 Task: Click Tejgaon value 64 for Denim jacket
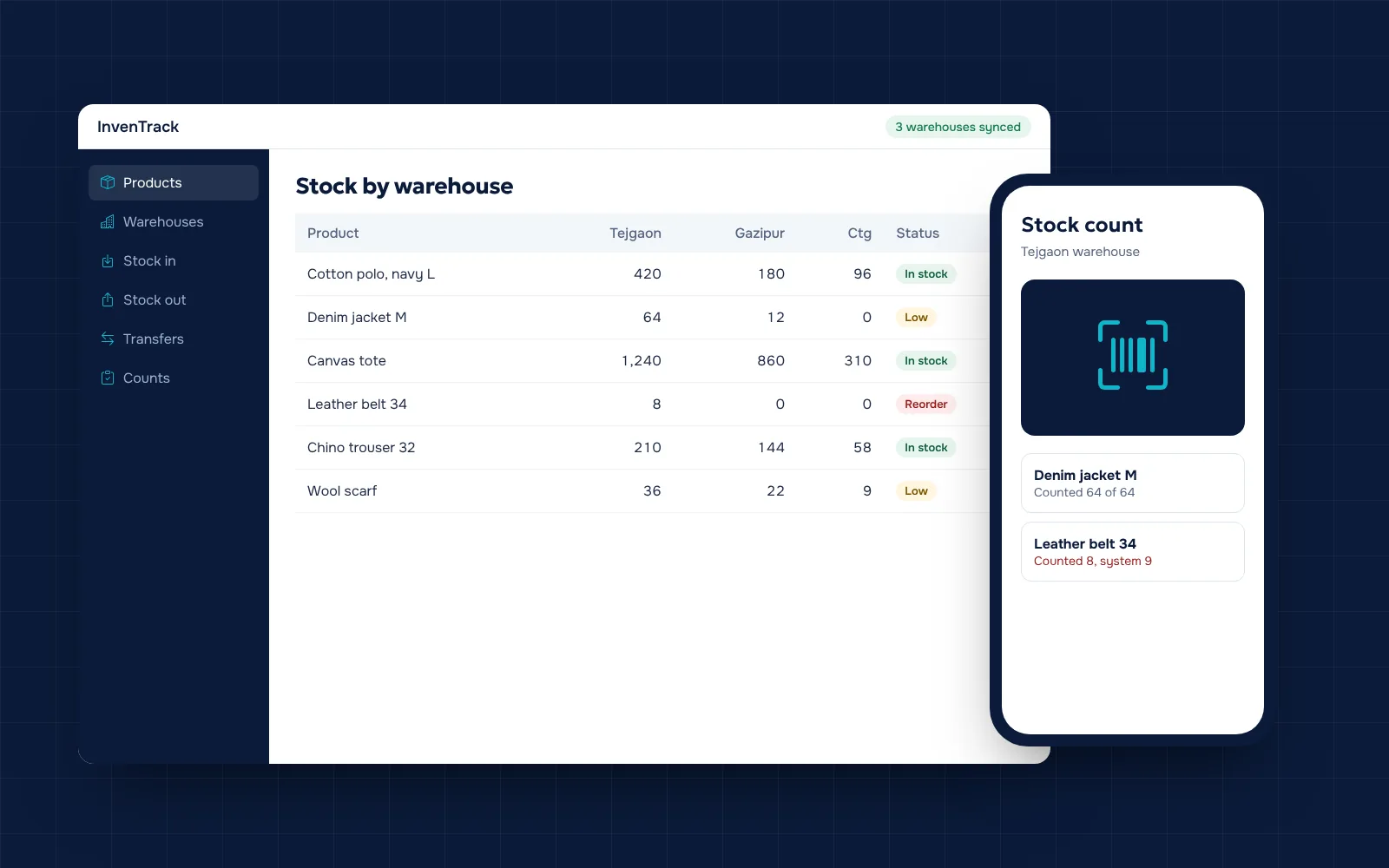[652, 317]
